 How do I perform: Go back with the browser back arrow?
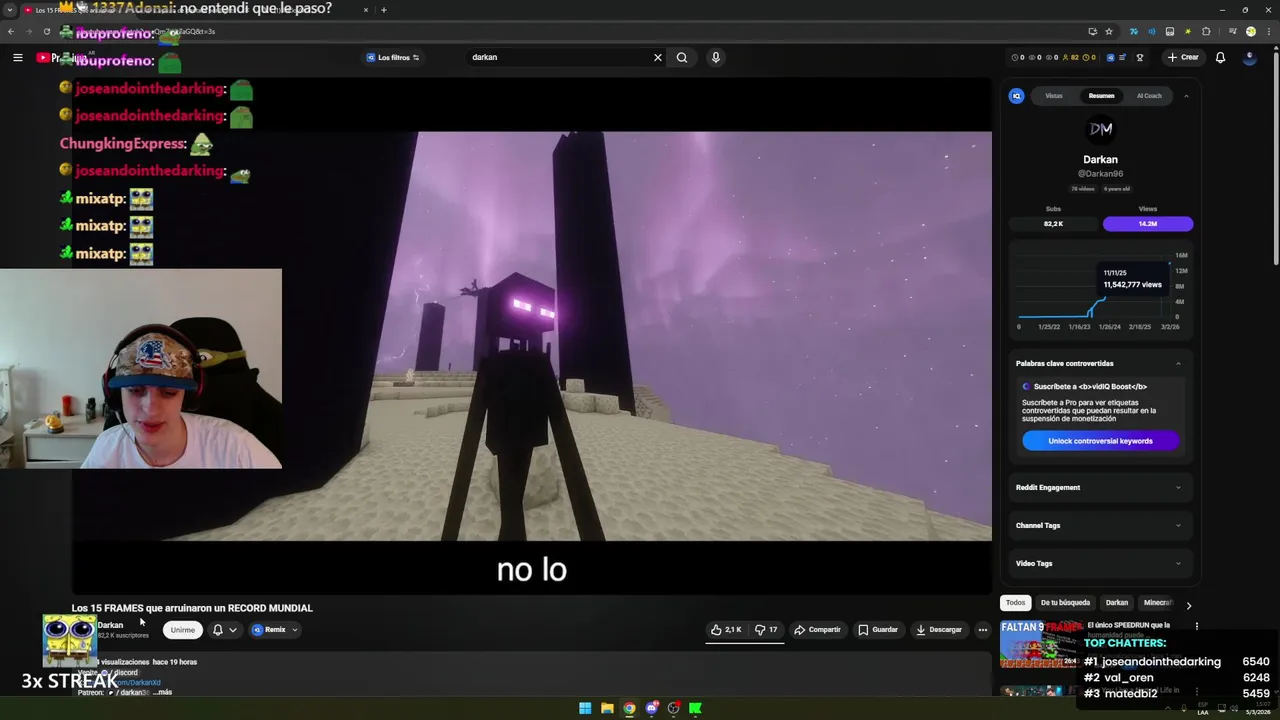(x=11, y=31)
